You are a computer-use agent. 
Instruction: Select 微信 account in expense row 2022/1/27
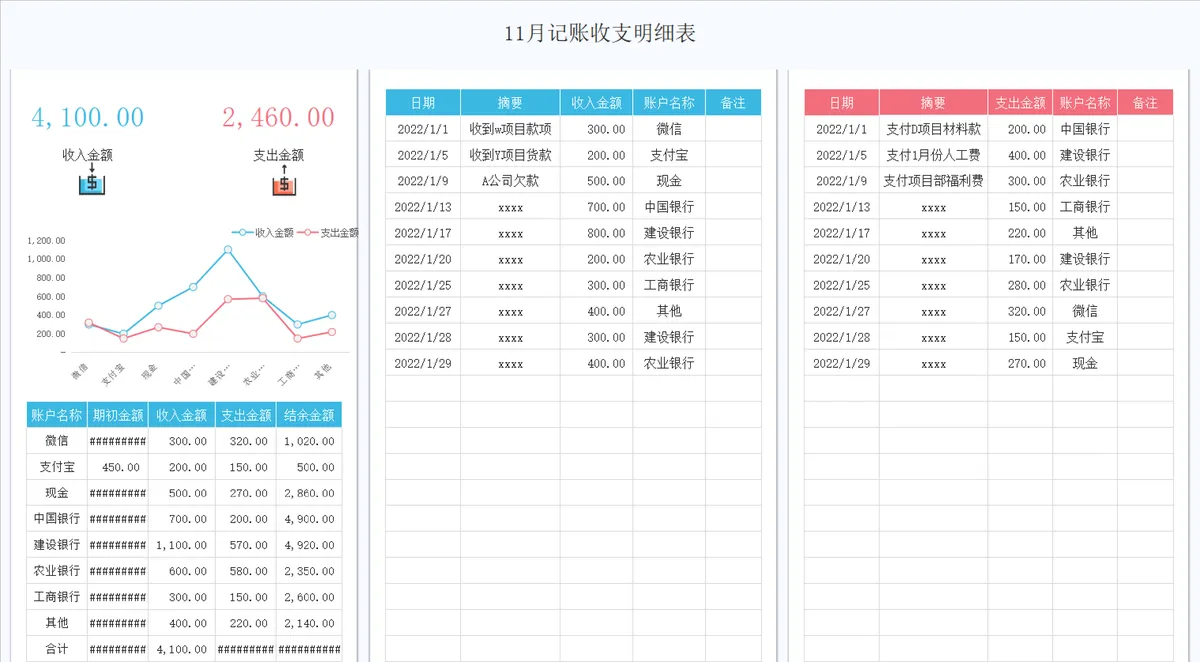point(1085,311)
